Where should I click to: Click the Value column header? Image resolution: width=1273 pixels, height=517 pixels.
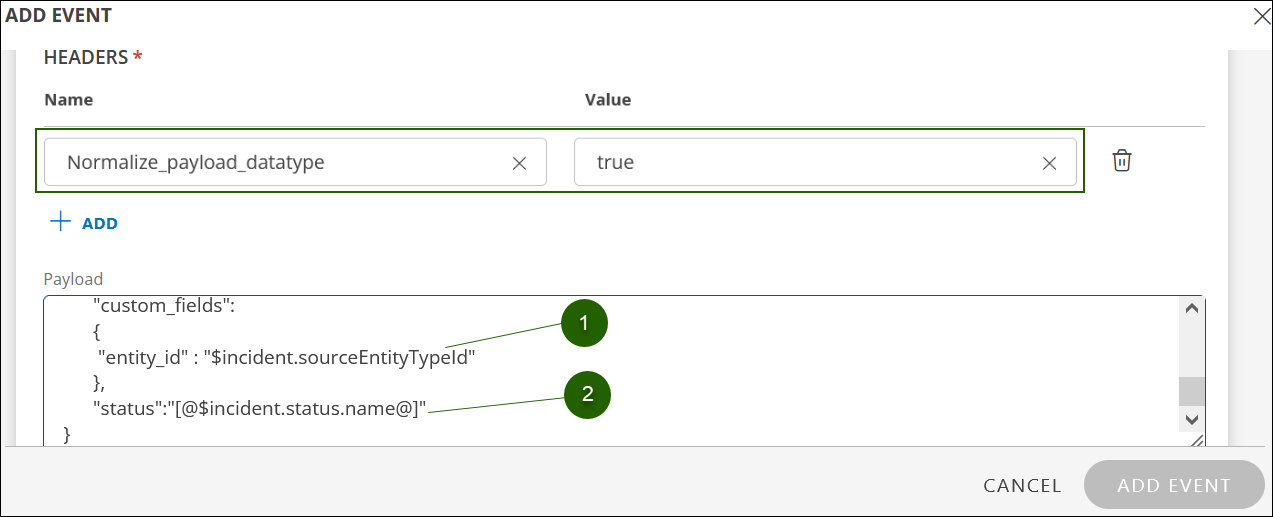tap(608, 100)
